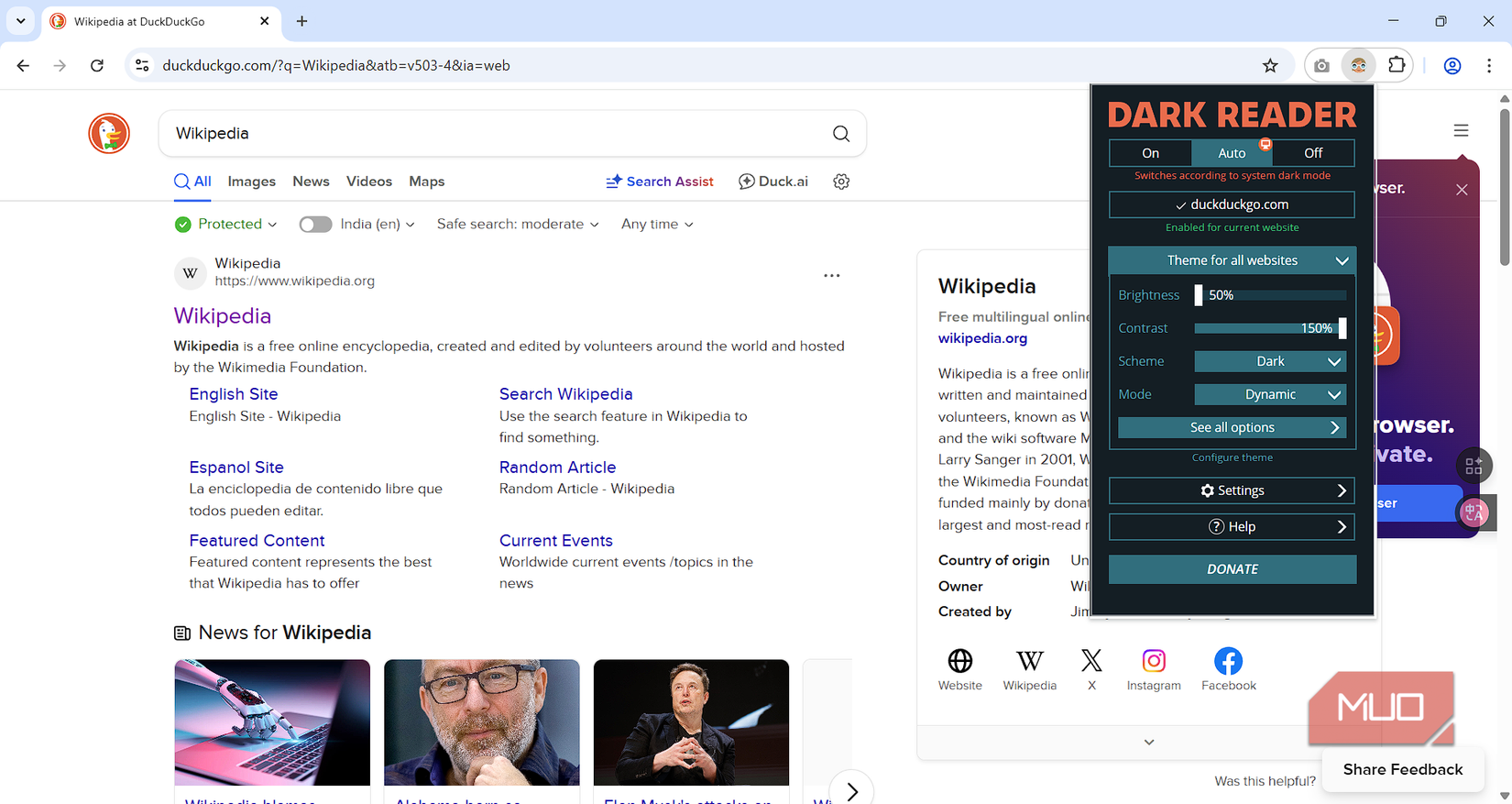Open the Elon Musk news thumbnail
Viewport: 1512px width, 804px height.
691,722
